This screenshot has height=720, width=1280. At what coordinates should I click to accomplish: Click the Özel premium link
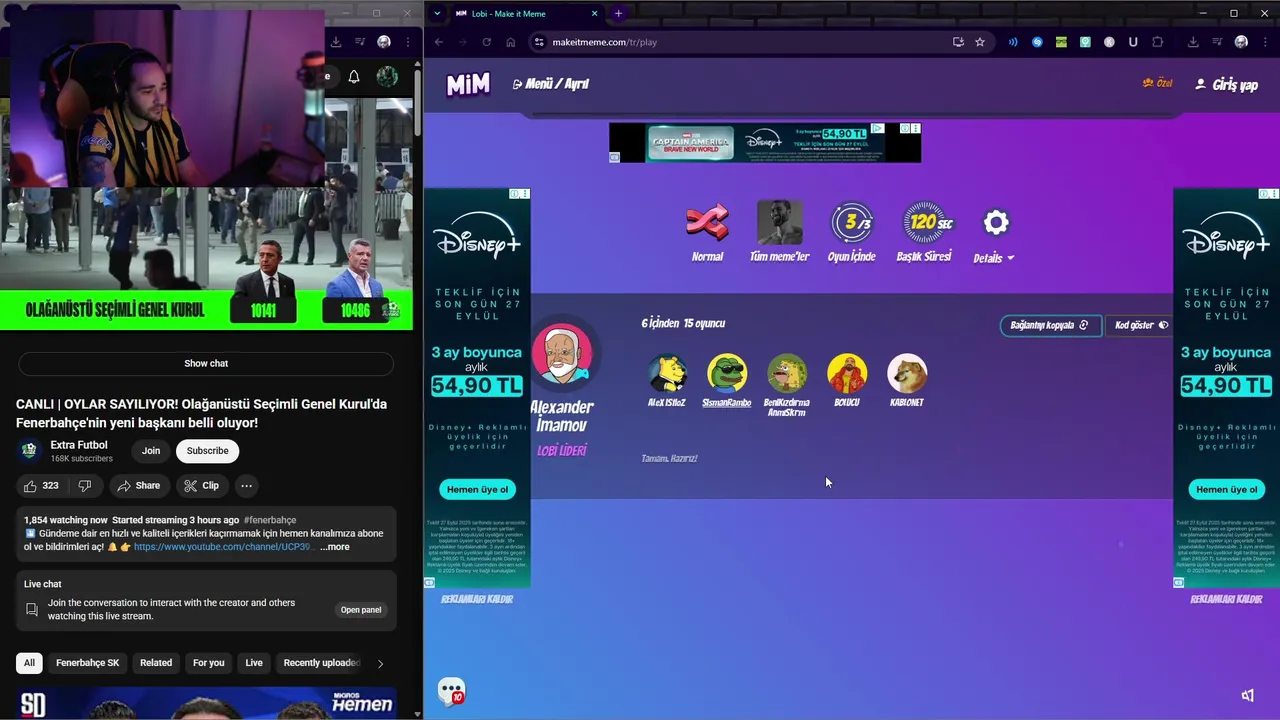(x=1157, y=83)
